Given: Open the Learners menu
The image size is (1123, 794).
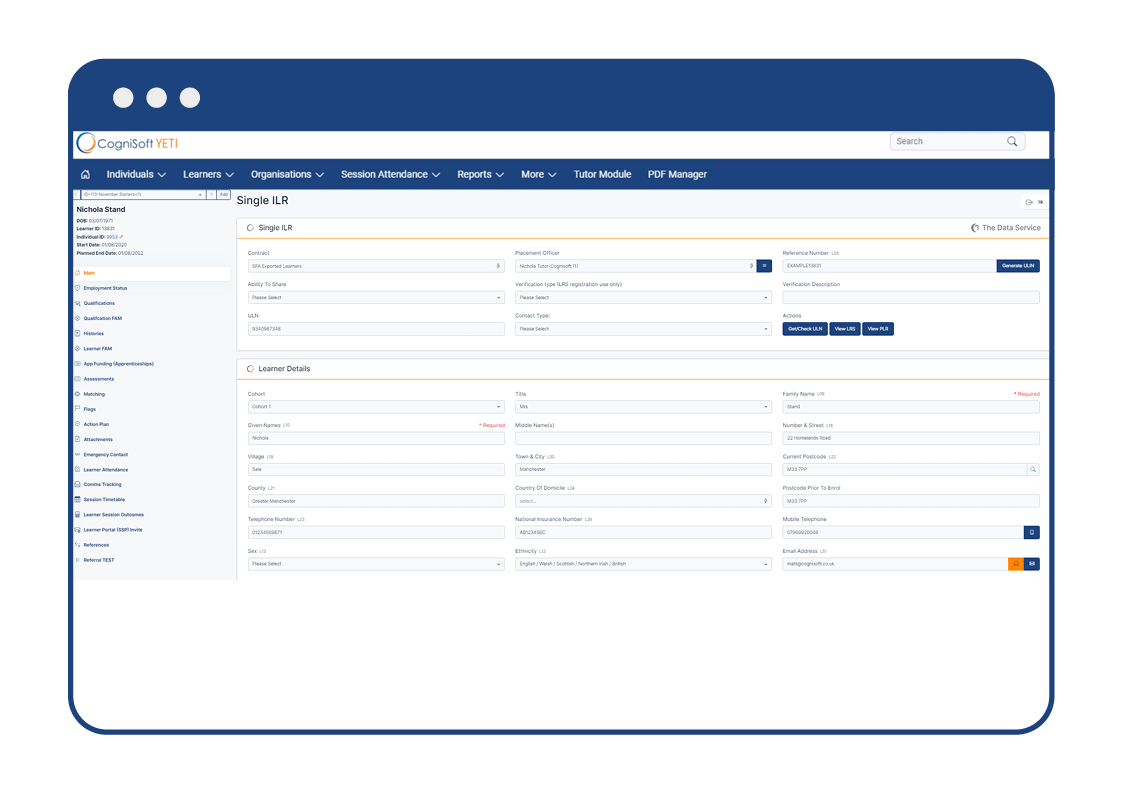Looking at the screenshot, I should pyautogui.click(x=208, y=175).
